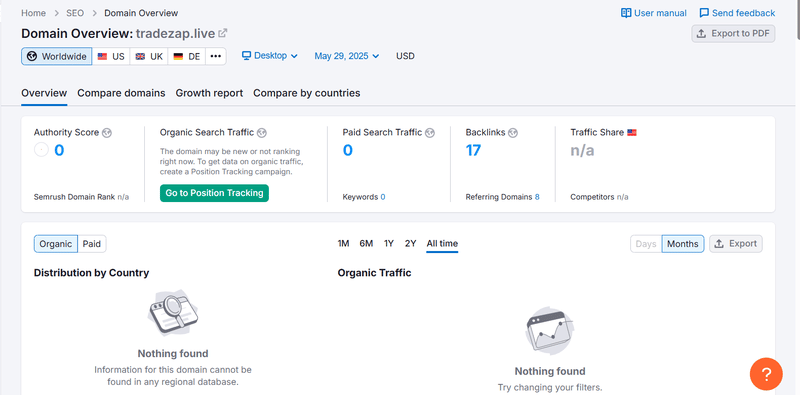
Task: Select Days granularity
Action: 646,244
